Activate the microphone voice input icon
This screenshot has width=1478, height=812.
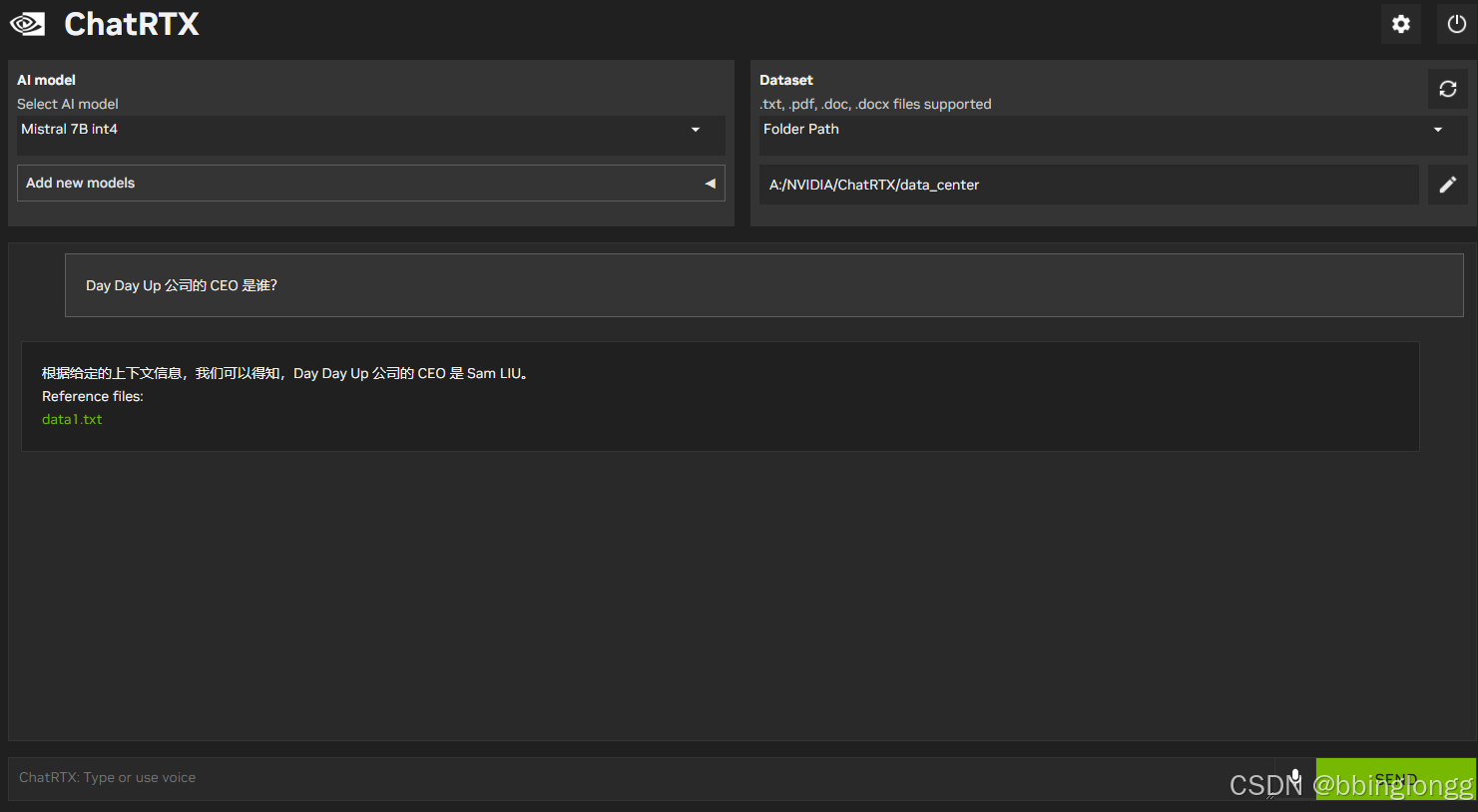point(1294,778)
